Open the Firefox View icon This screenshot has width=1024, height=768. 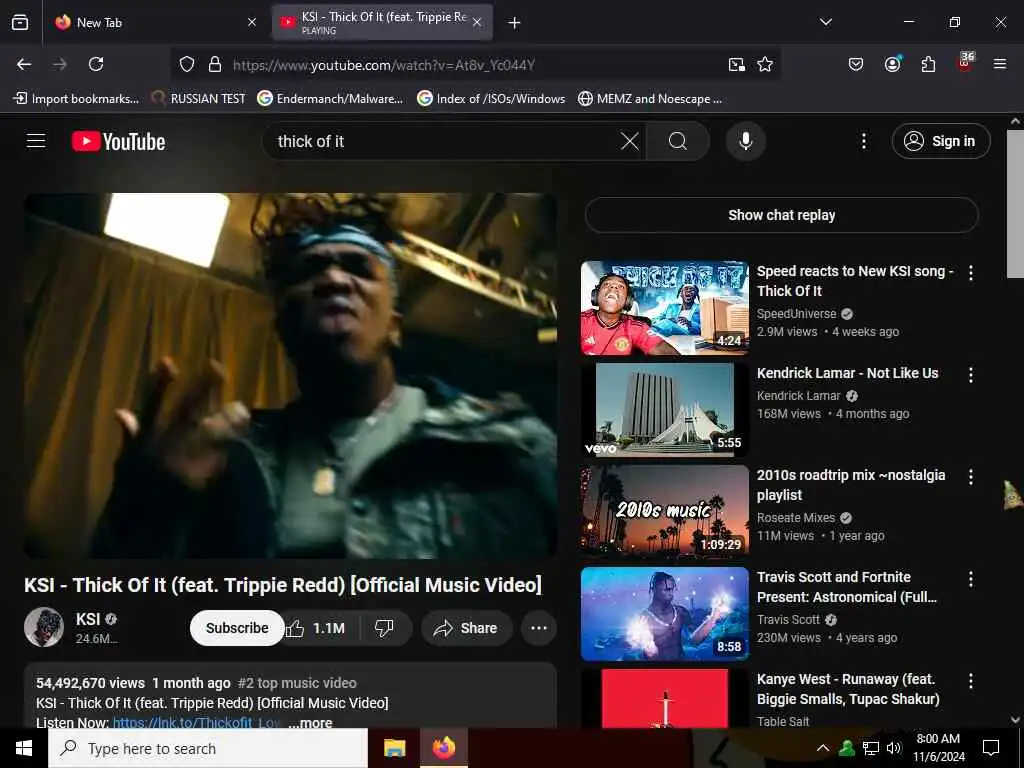[20, 22]
